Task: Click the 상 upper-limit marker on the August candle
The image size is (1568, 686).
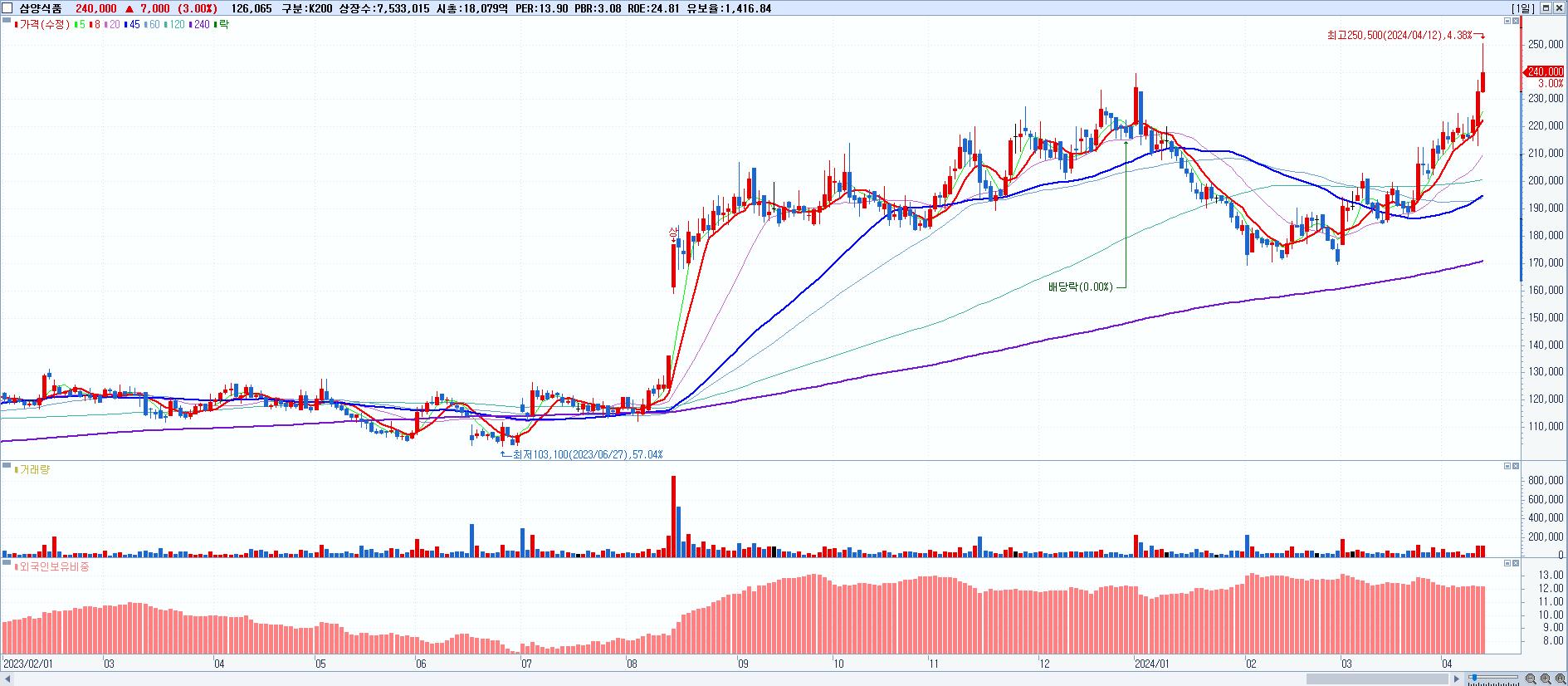Action: (x=674, y=233)
